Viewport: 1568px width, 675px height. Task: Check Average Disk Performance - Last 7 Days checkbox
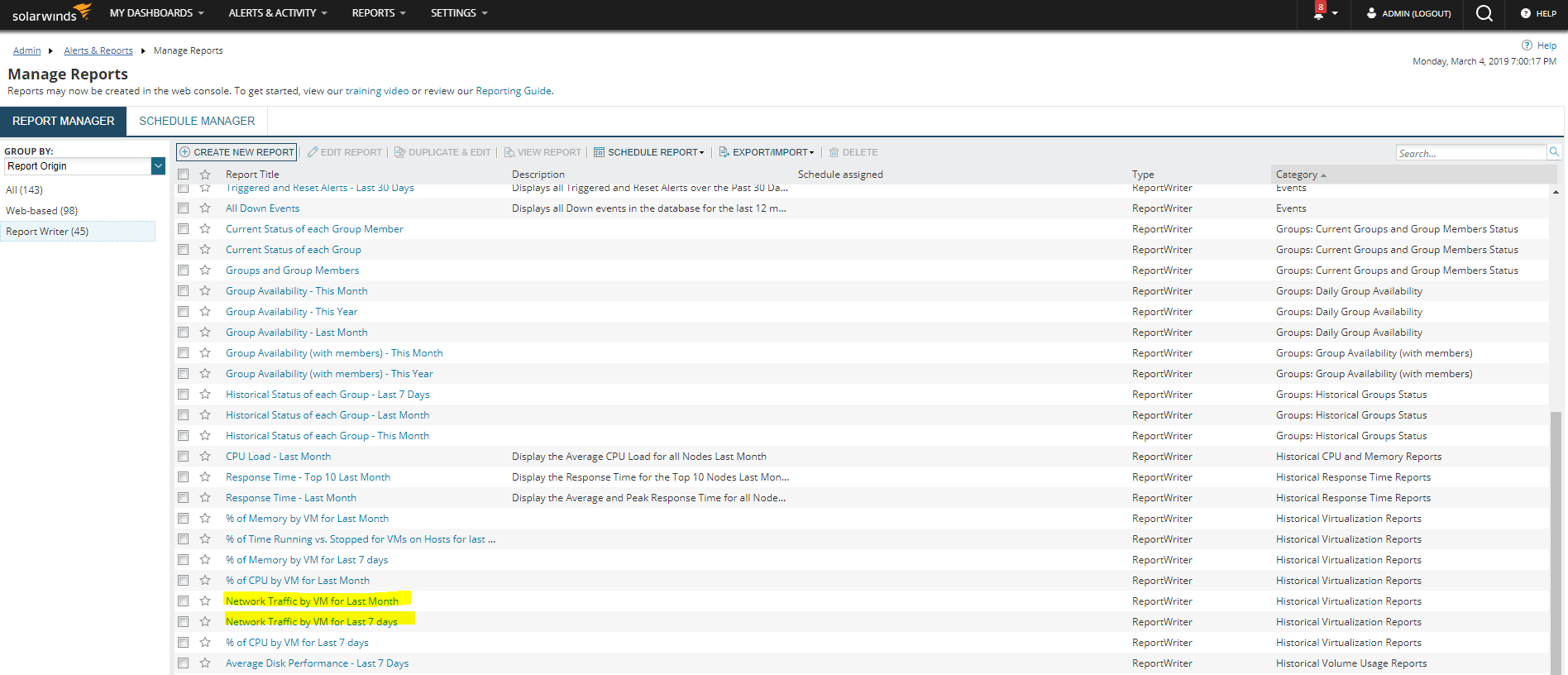tap(184, 663)
